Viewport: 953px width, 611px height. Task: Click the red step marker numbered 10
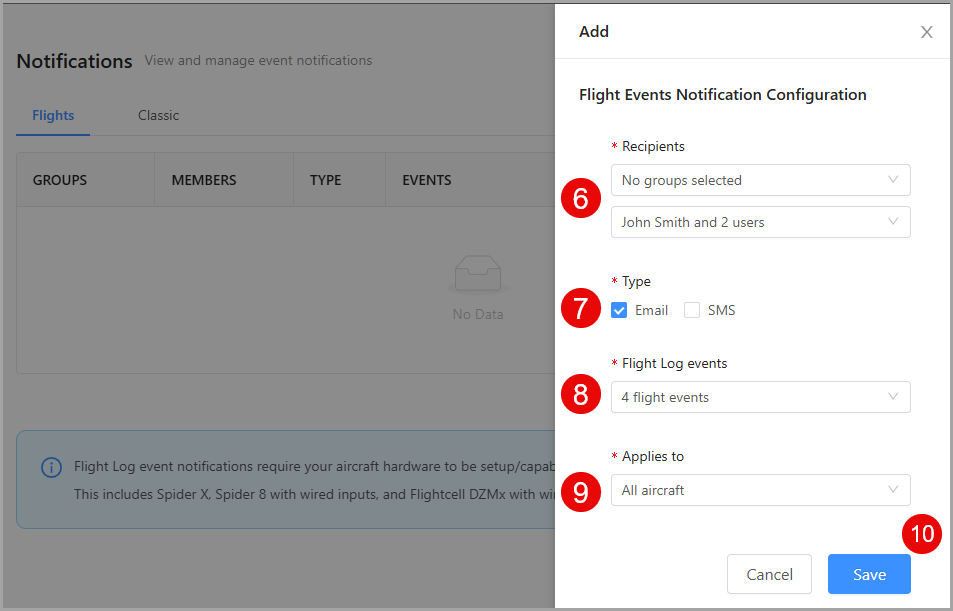pos(922,534)
